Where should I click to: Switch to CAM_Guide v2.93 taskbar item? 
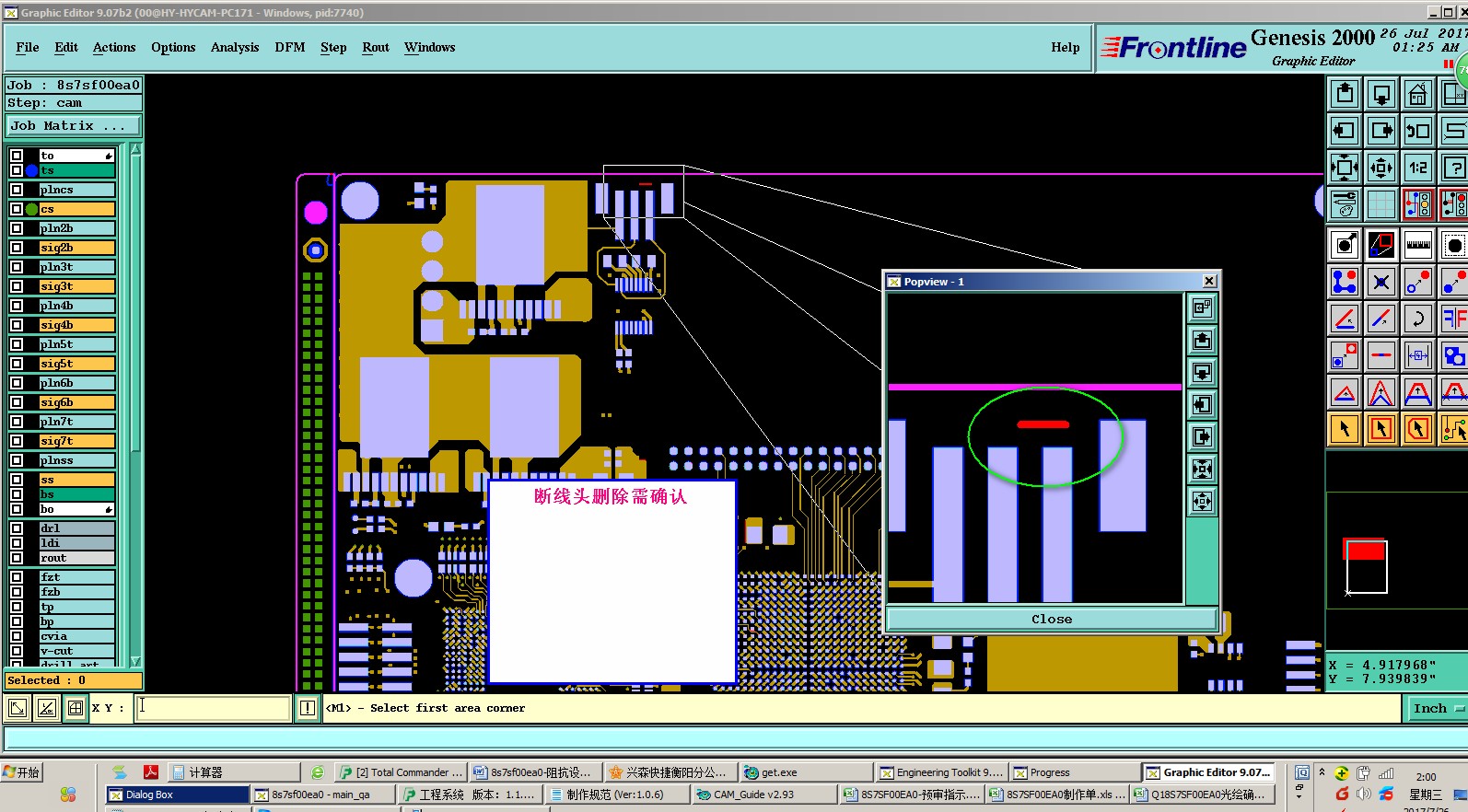[x=764, y=795]
